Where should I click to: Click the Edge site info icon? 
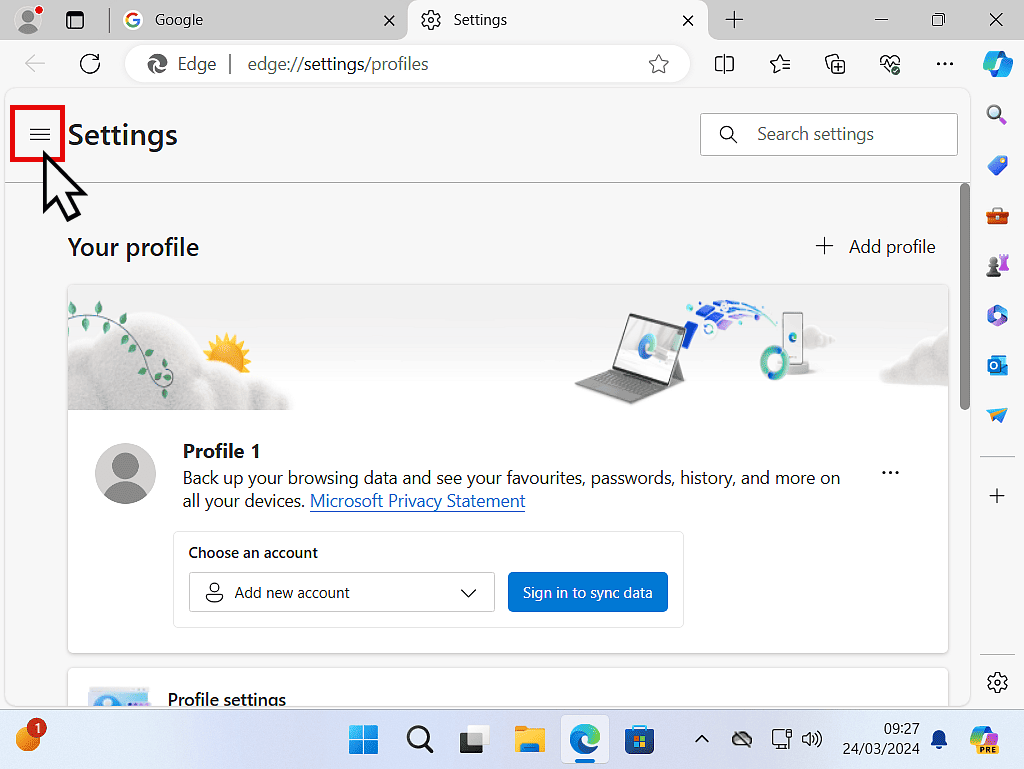coord(157,64)
